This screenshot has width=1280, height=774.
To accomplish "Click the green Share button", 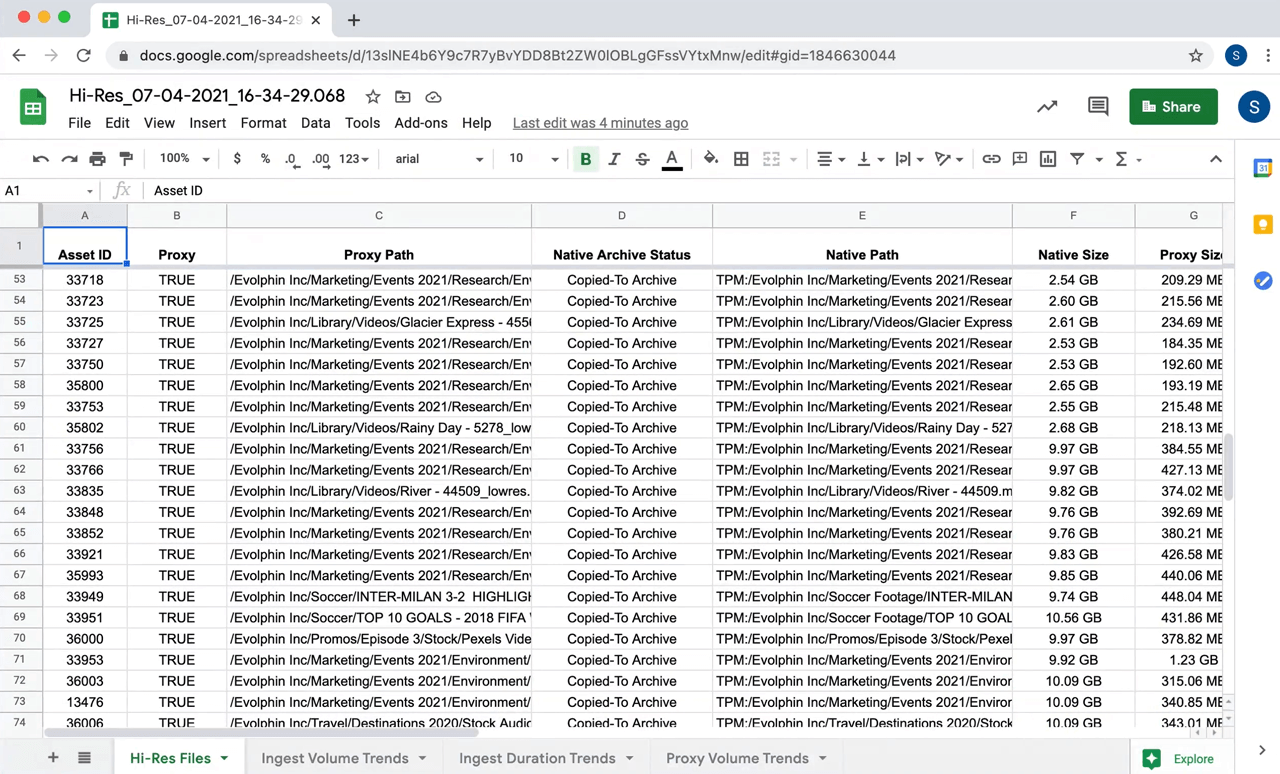I will [x=1173, y=107].
